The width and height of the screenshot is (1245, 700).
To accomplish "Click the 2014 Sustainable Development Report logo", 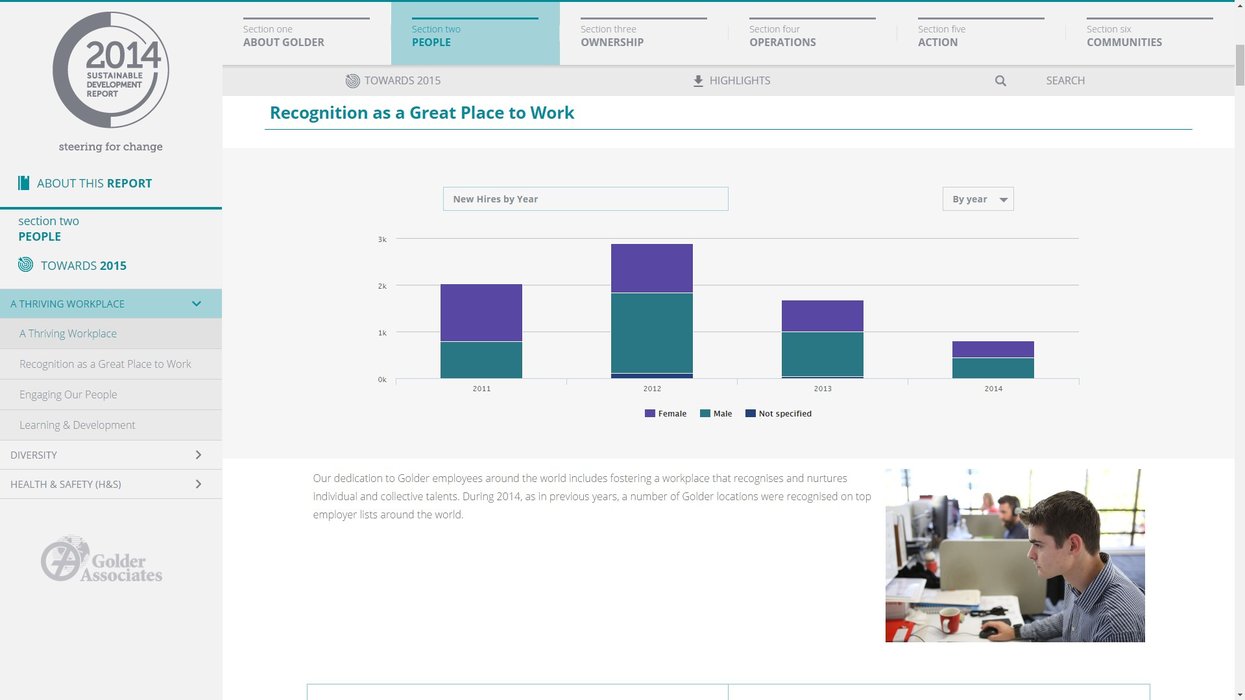I will [110, 70].
